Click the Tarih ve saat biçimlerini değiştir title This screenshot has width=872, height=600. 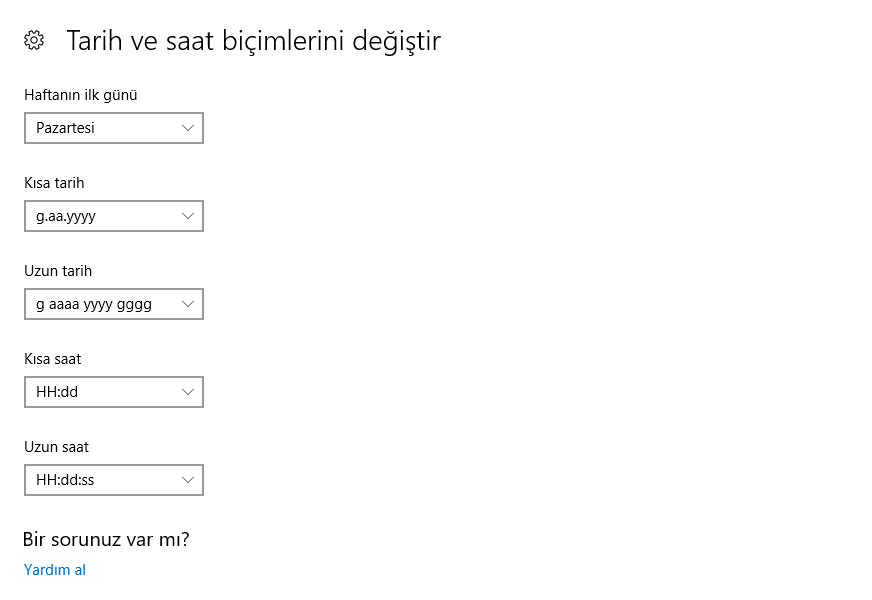tap(254, 40)
